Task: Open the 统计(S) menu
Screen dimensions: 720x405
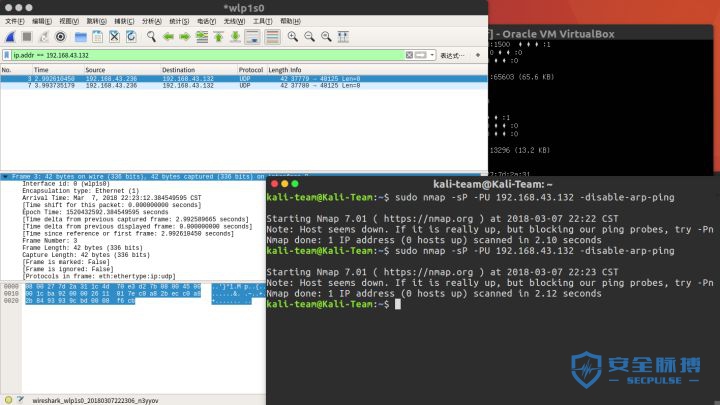Action: (179, 21)
